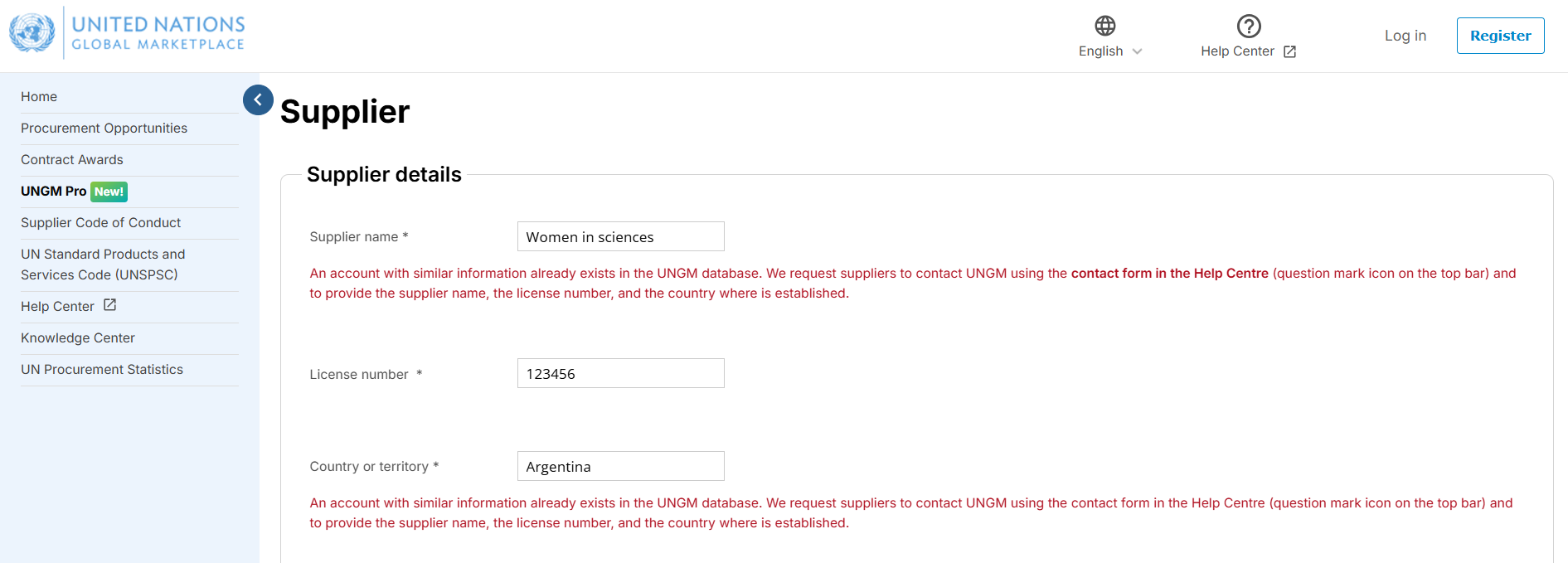
Task: Click the green New! badge
Action: click(109, 192)
